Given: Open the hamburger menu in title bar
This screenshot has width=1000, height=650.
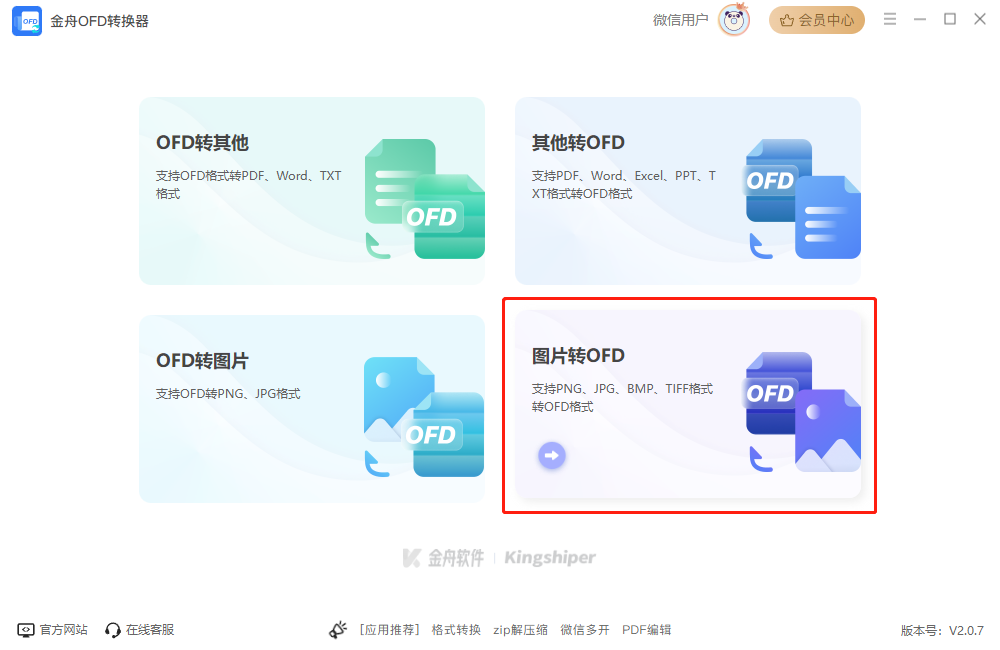Looking at the screenshot, I should [x=890, y=19].
